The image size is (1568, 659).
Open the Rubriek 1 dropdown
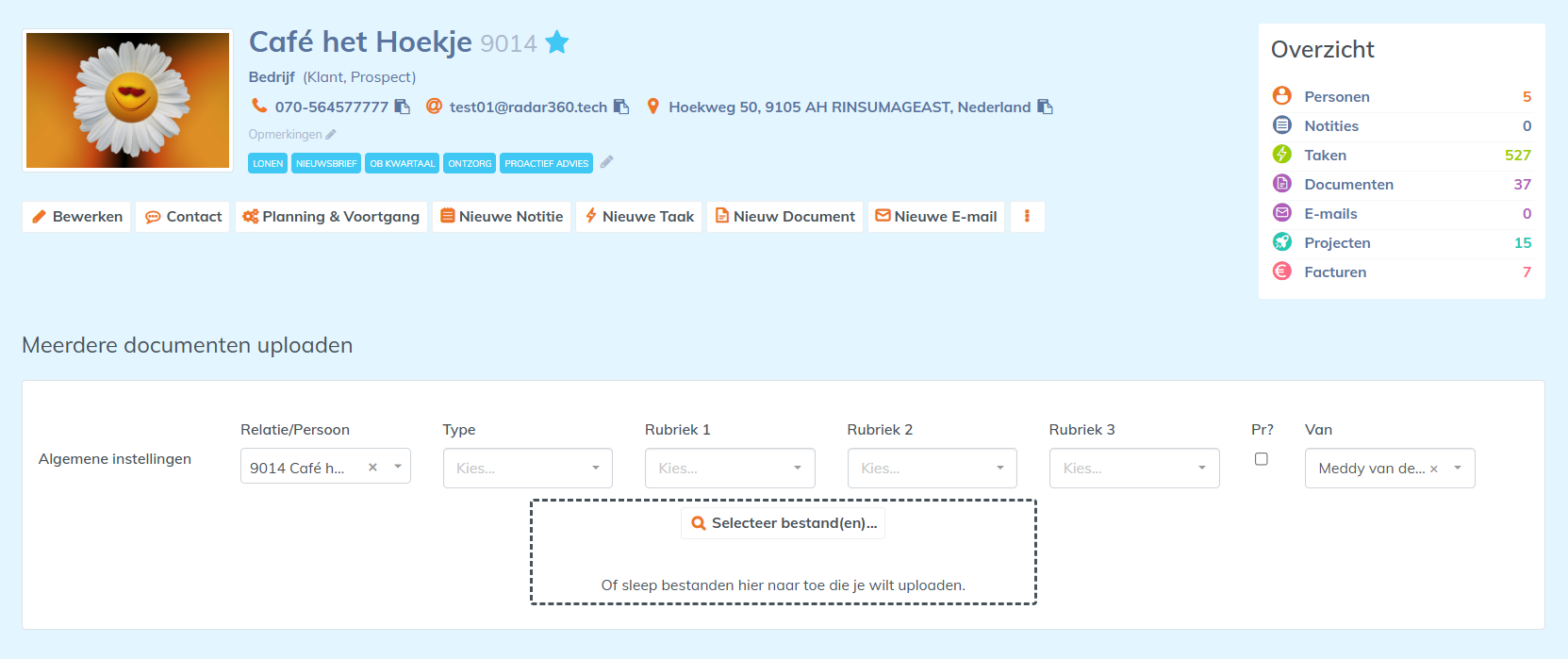coord(730,468)
